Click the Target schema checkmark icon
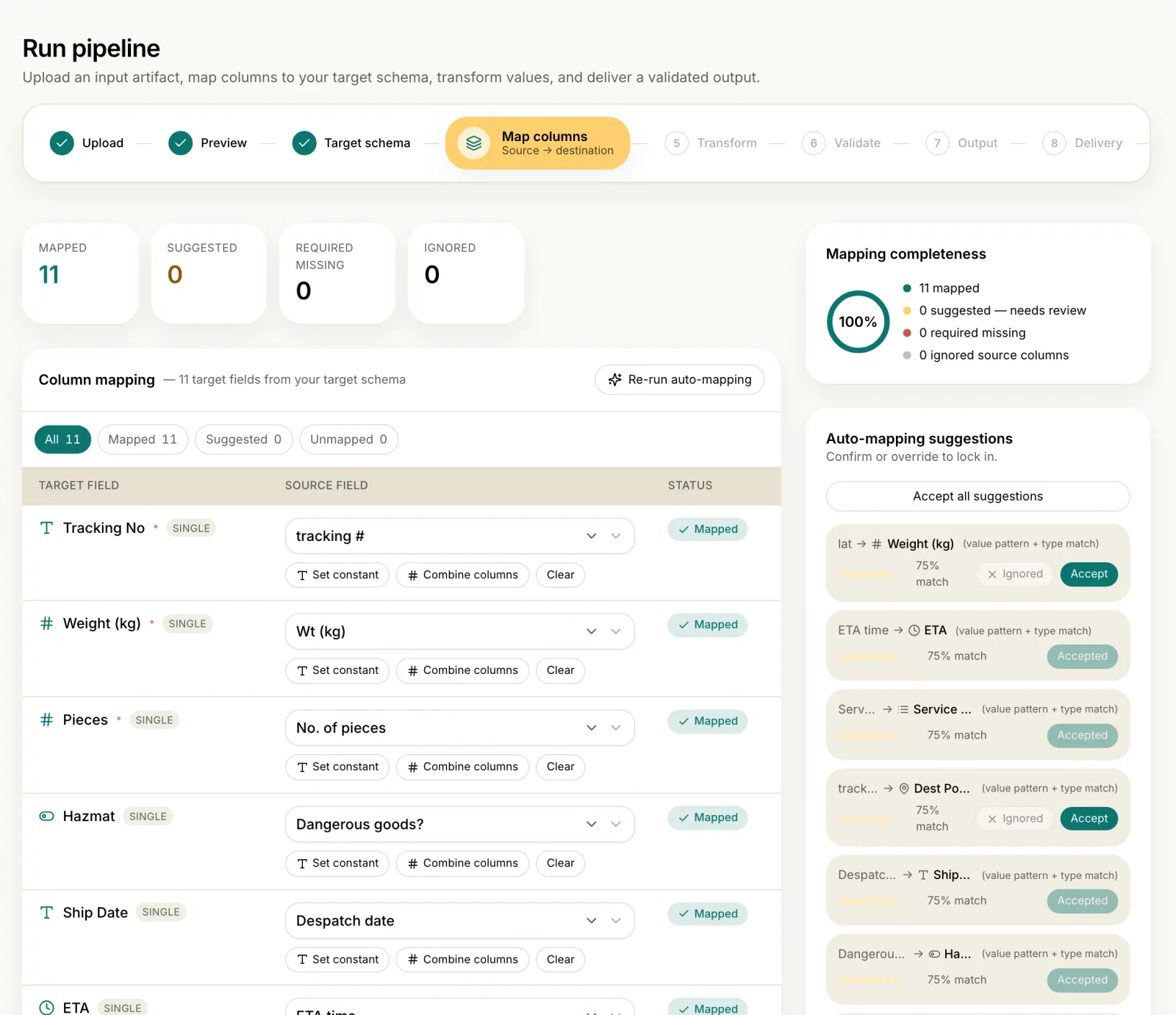The width and height of the screenshot is (1176, 1015). [x=304, y=143]
